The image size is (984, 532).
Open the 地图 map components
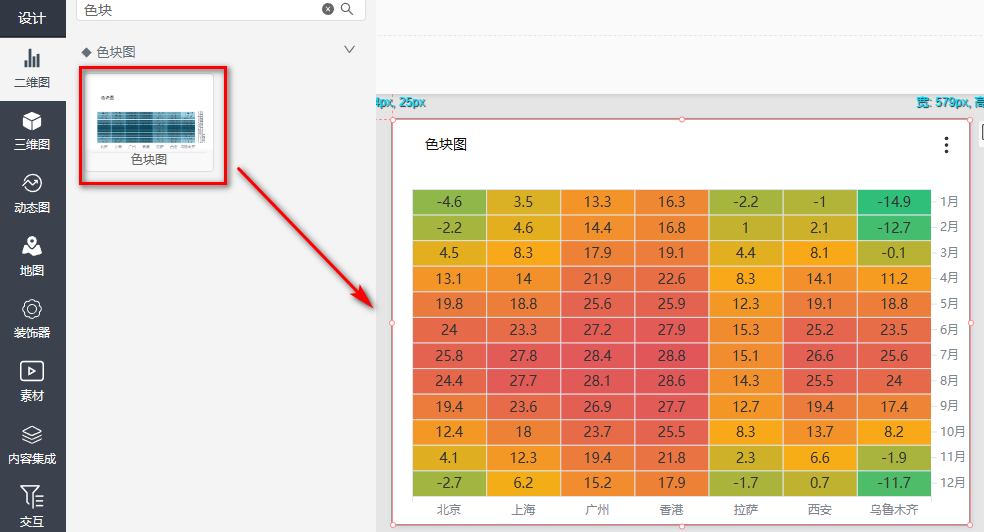[32, 256]
